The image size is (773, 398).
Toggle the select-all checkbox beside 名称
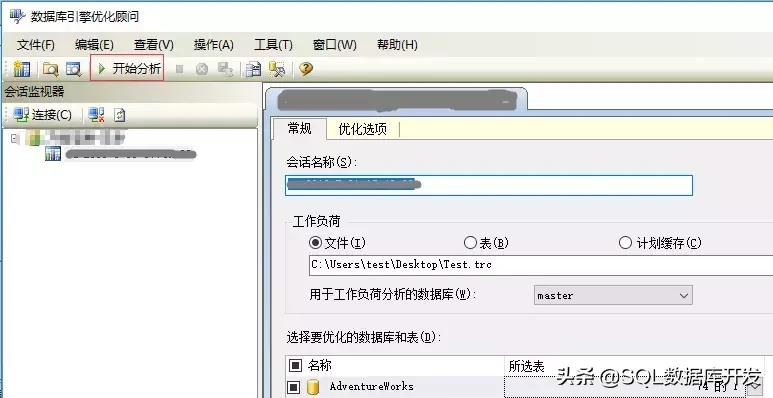point(295,365)
